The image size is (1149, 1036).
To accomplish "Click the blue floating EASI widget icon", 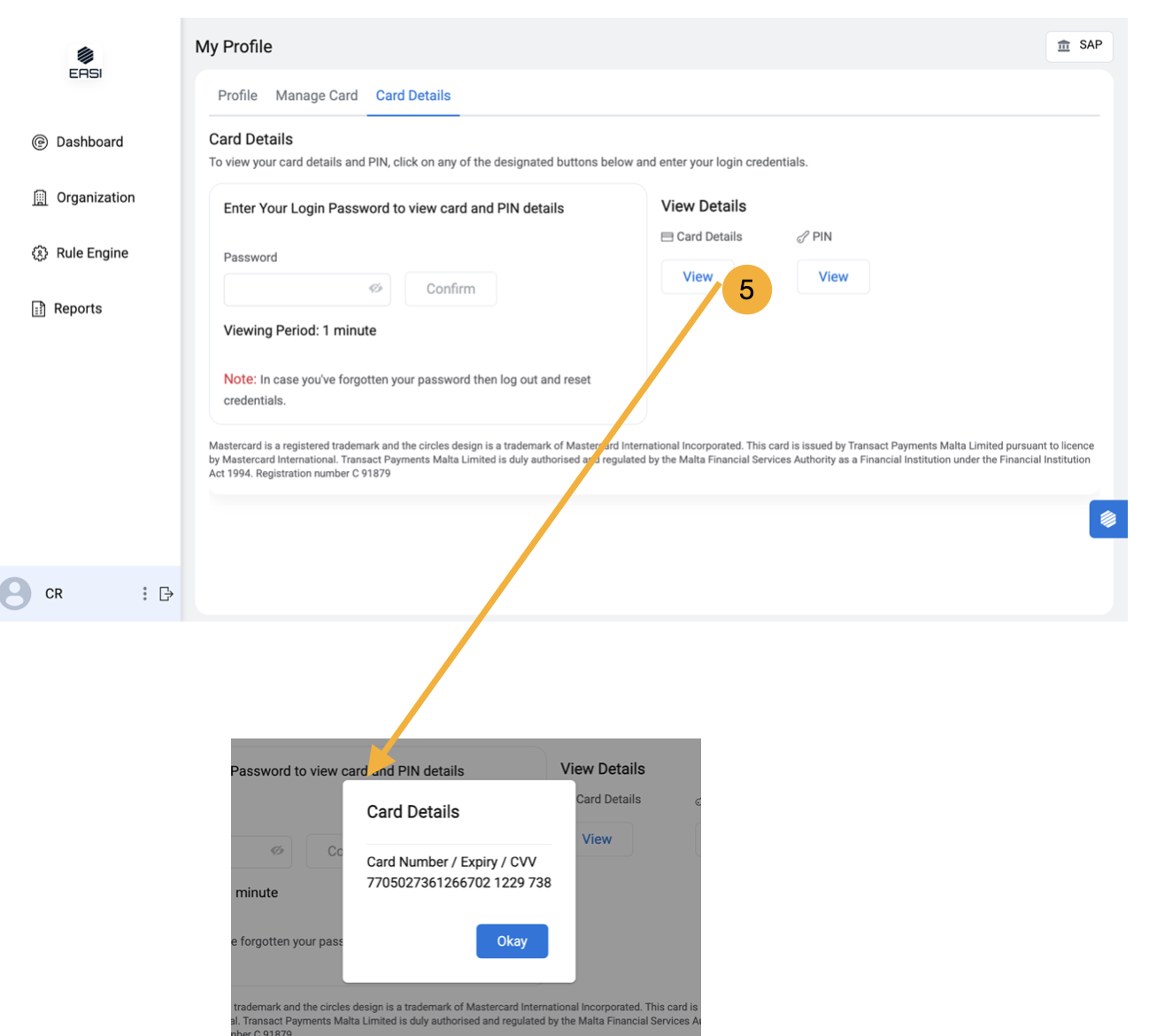I will click(x=1107, y=519).
